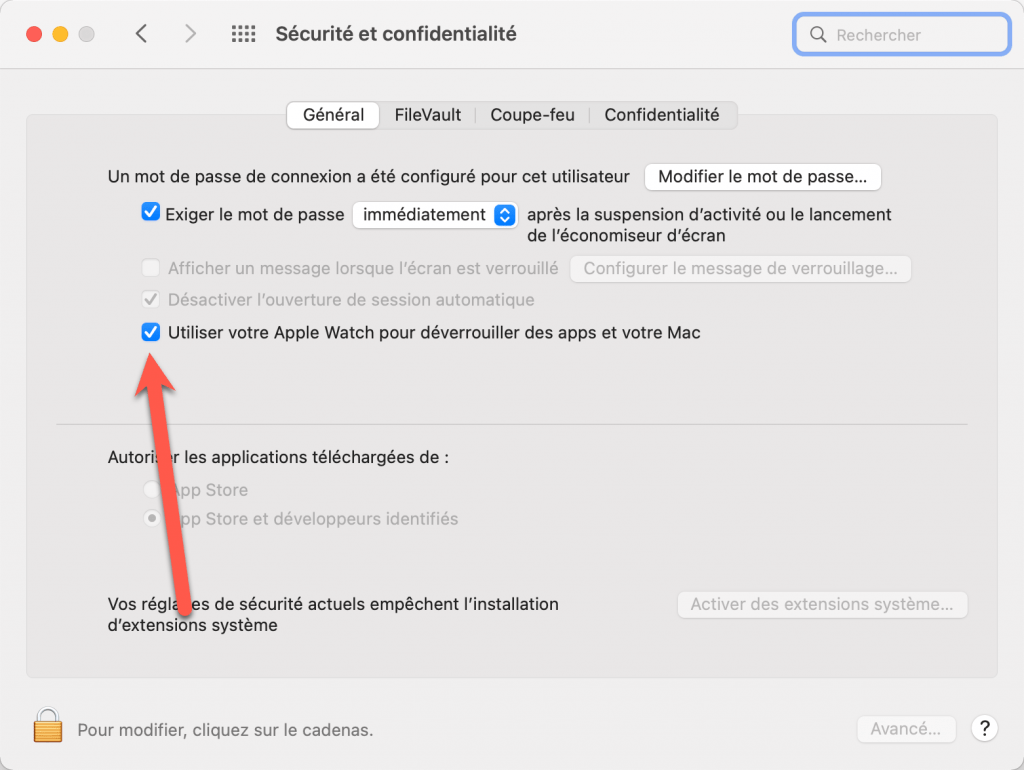1024x770 pixels.
Task: Go back with the left chevron
Action: pyautogui.click(x=141, y=33)
